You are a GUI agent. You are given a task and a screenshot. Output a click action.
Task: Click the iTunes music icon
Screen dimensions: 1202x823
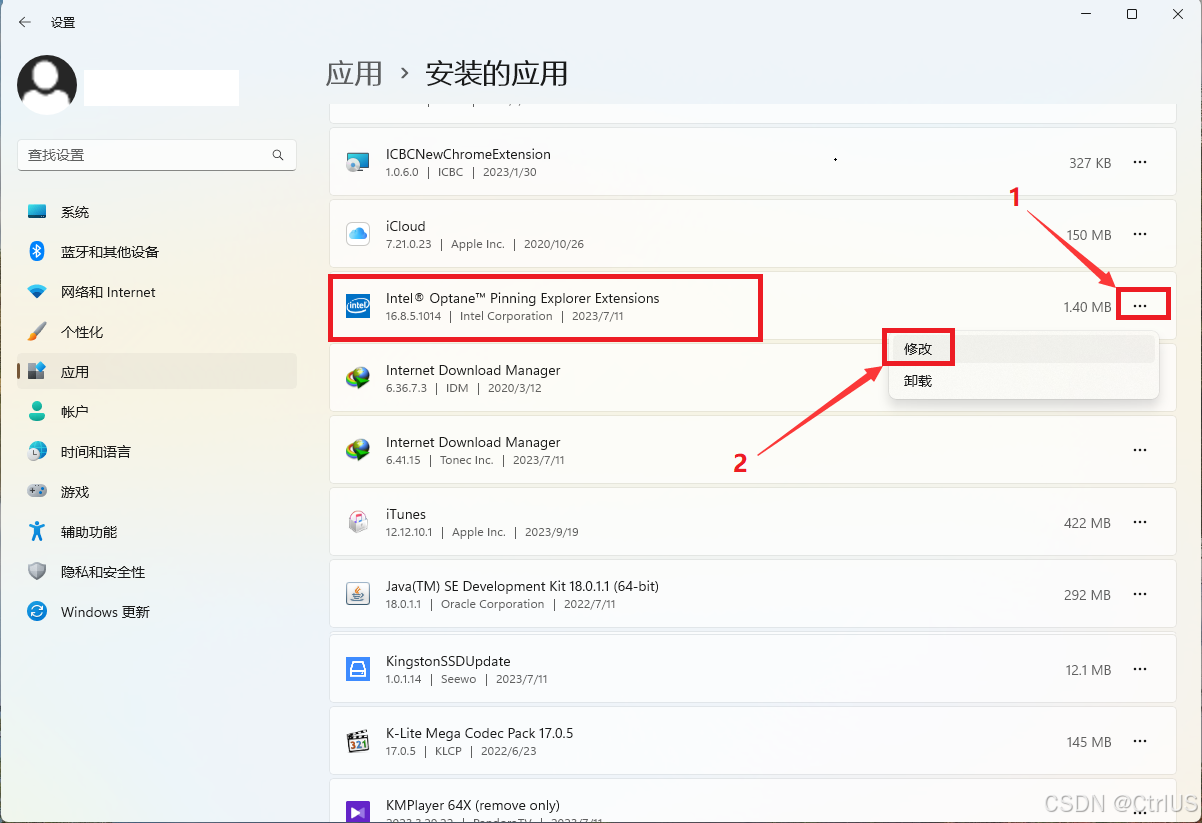358,522
